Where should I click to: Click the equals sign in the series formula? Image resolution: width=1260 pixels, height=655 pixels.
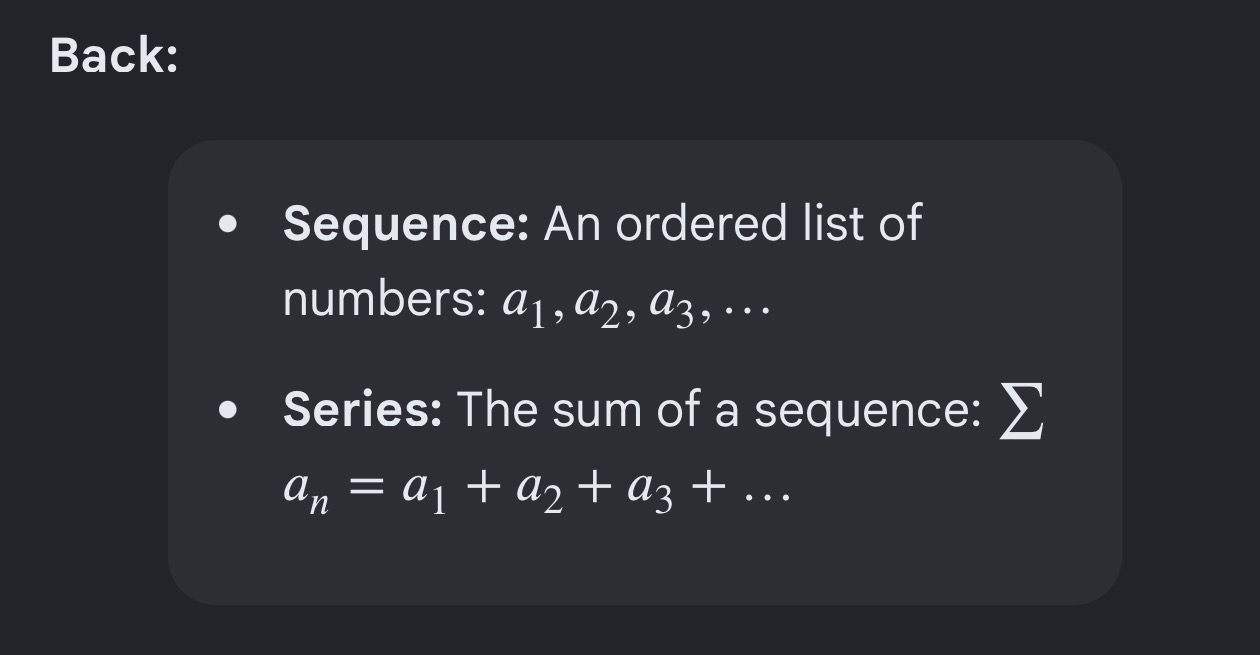(366, 489)
